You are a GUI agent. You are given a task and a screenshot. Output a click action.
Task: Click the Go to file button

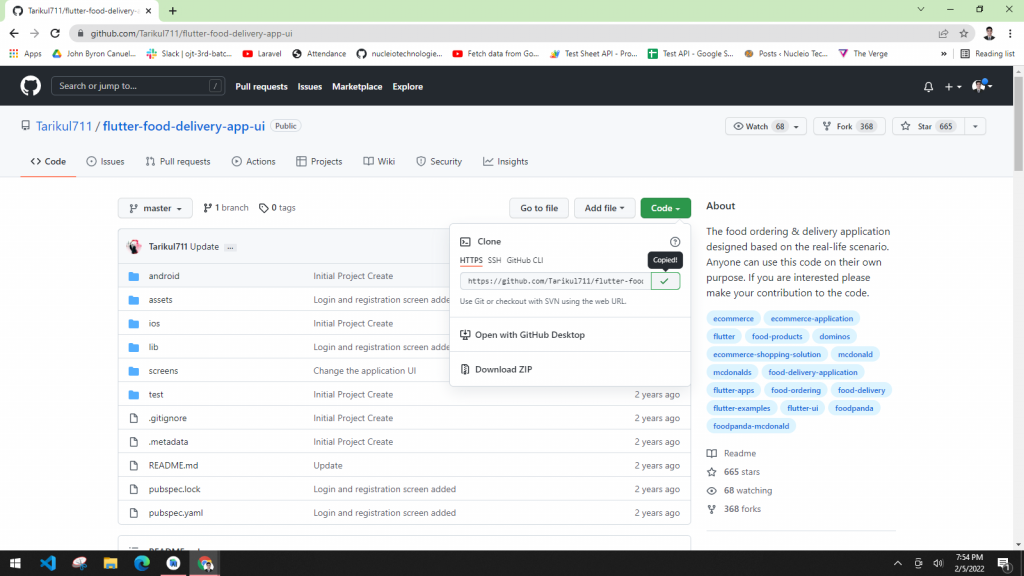tap(539, 208)
